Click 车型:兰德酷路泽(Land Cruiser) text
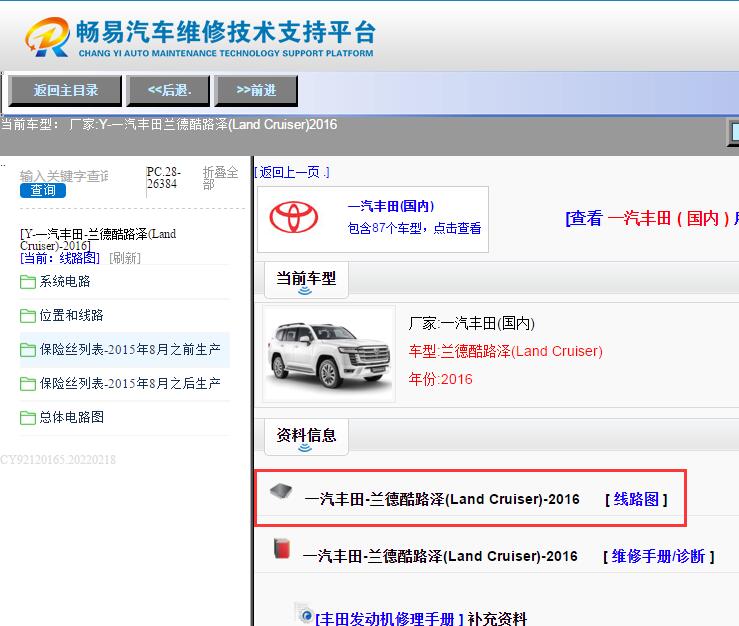Screen dimensions: 739x626 506,351
